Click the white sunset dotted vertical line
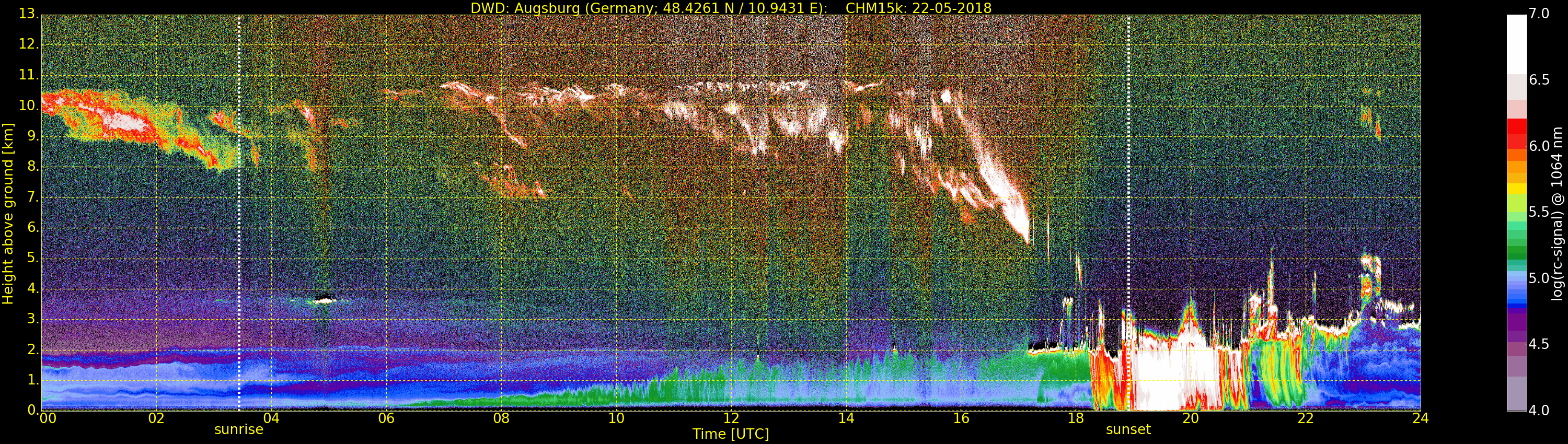This screenshot has height=444, width=1568. (x=1128, y=213)
